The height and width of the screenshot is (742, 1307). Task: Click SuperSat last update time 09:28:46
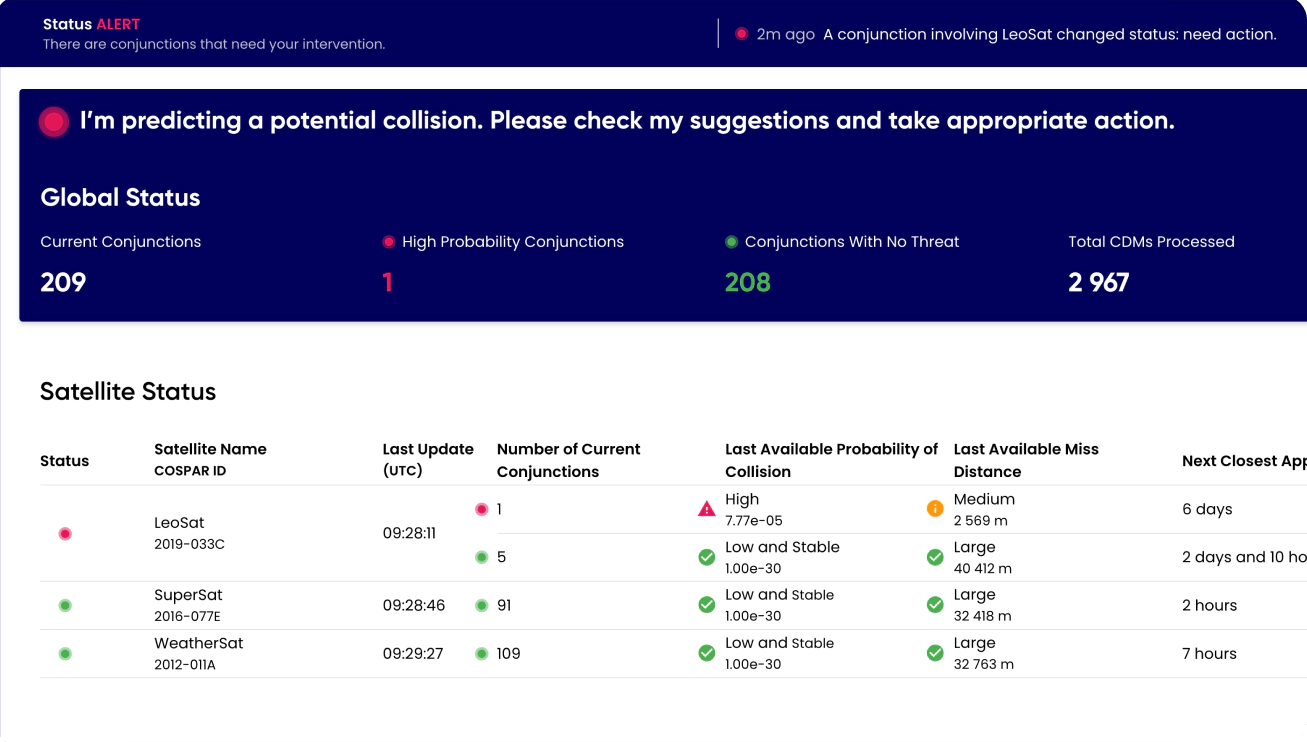[x=414, y=605]
